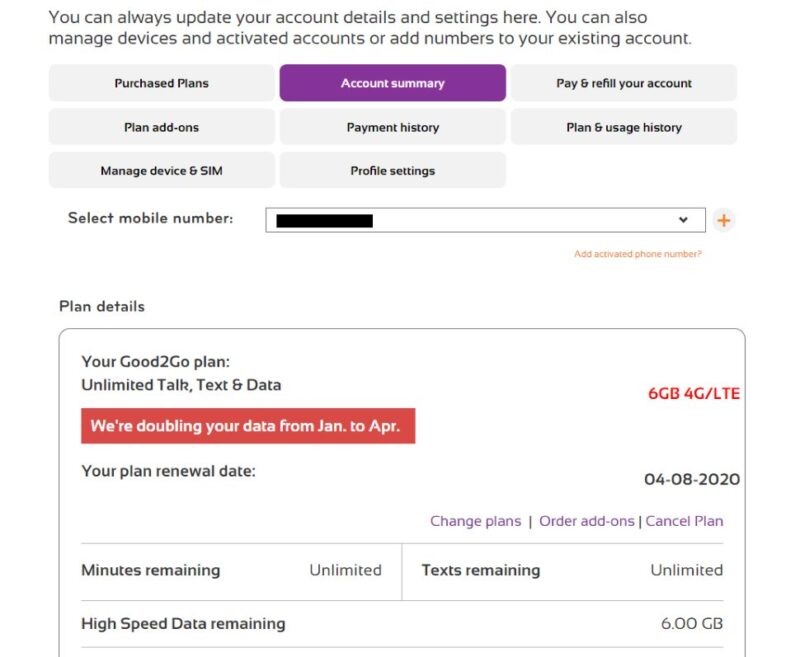Click Order add-ons
800x657 pixels.
587,521
